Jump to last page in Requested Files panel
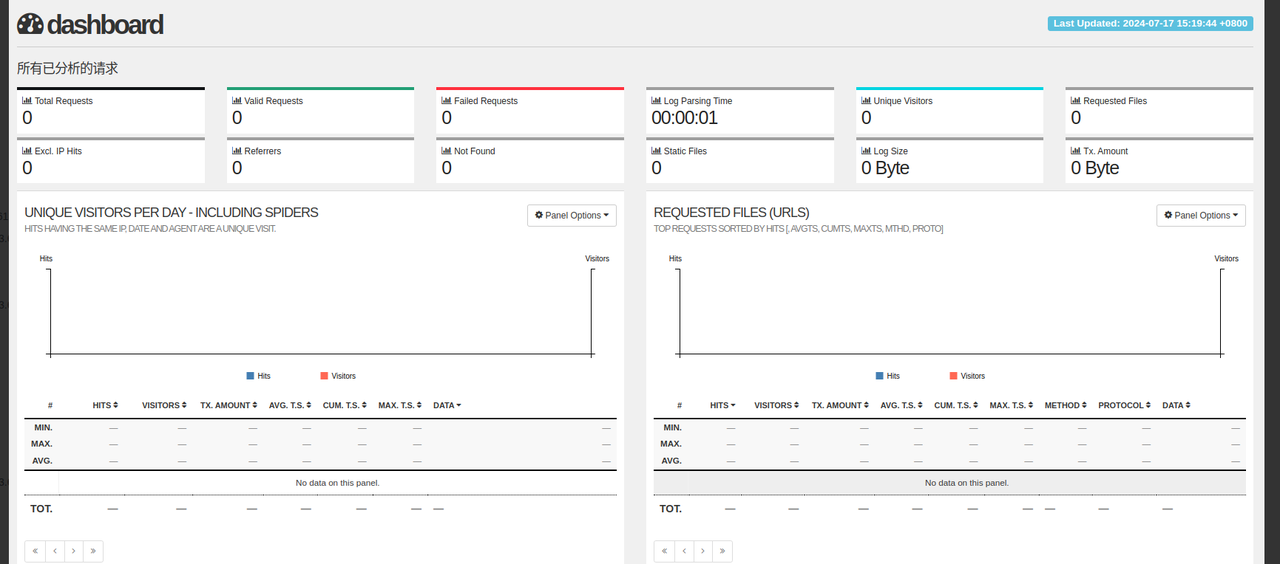Image resolution: width=1280 pixels, height=564 pixels. click(722, 551)
